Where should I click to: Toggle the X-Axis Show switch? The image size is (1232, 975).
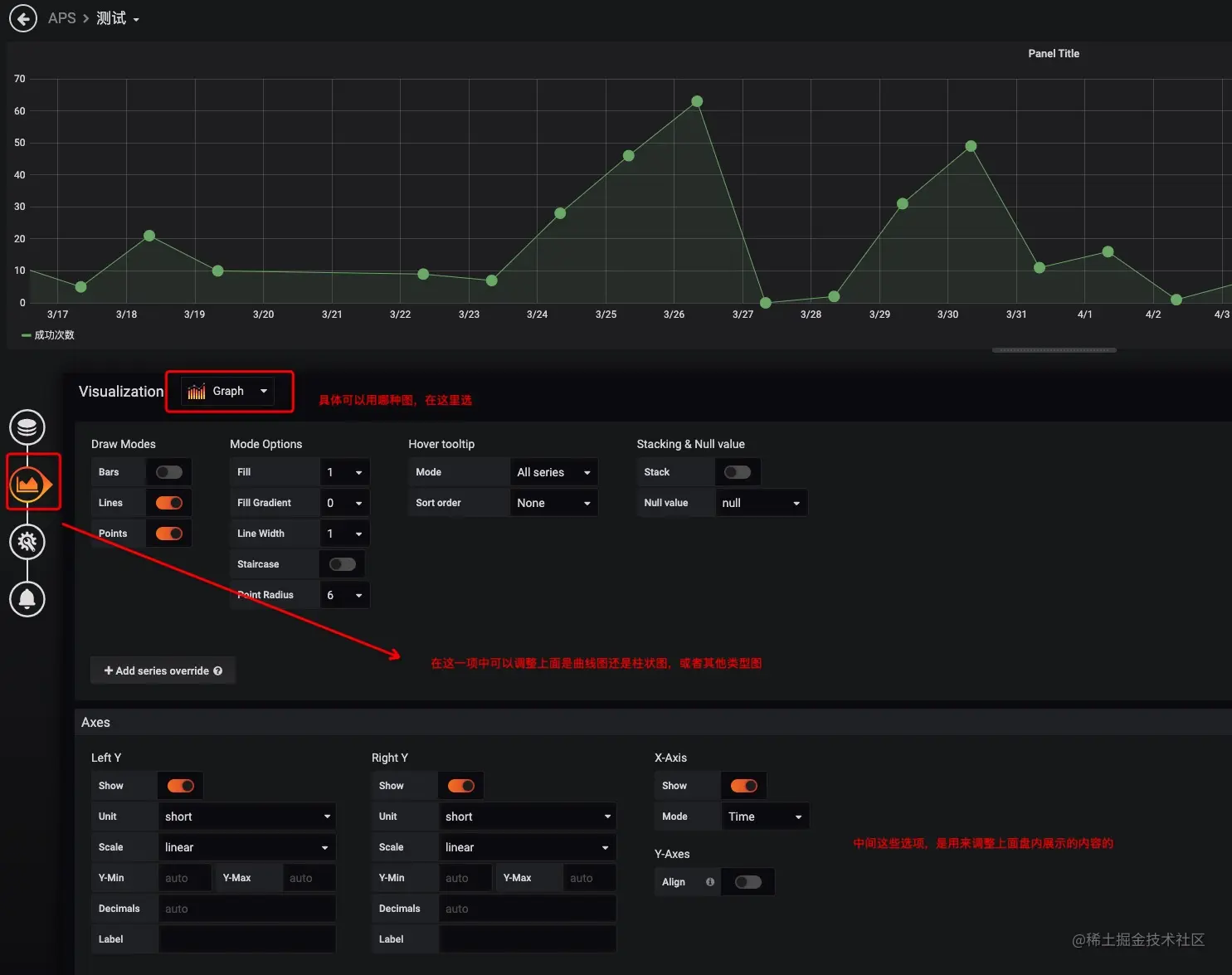(744, 786)
